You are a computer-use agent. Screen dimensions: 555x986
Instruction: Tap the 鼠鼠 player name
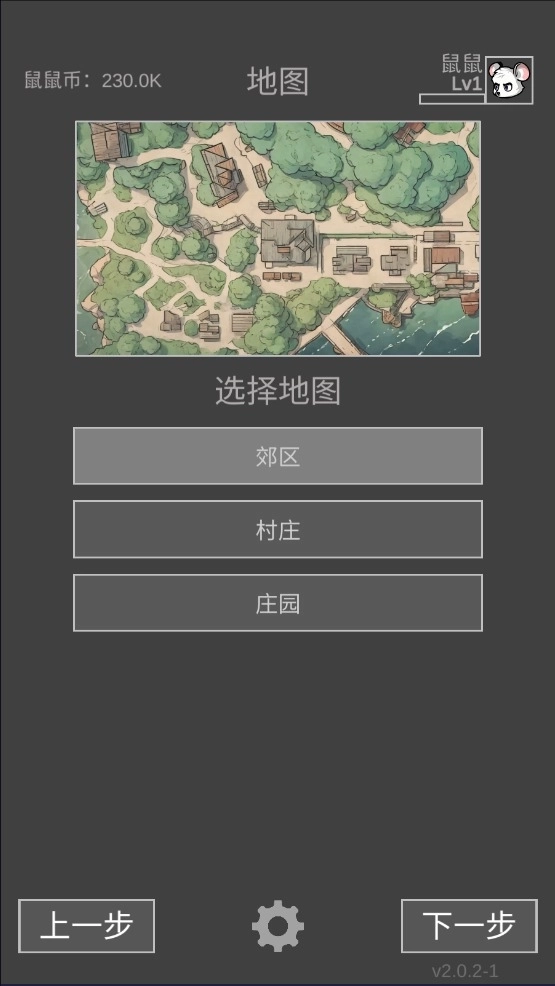pyautogui.click(x=462, y=64)
